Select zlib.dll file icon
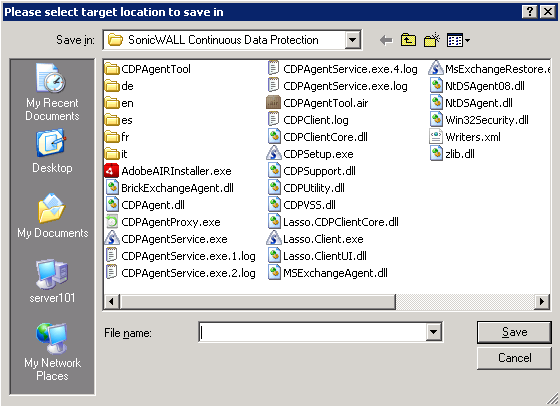The height and width of the screenshot is (406, 560). [436, 154]
